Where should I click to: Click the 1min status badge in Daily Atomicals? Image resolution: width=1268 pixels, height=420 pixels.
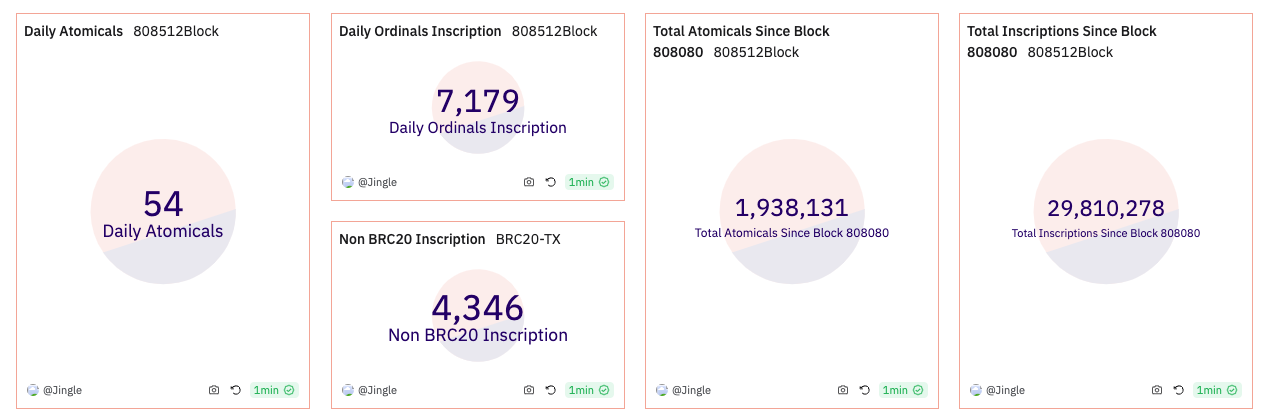click(274, 390)
